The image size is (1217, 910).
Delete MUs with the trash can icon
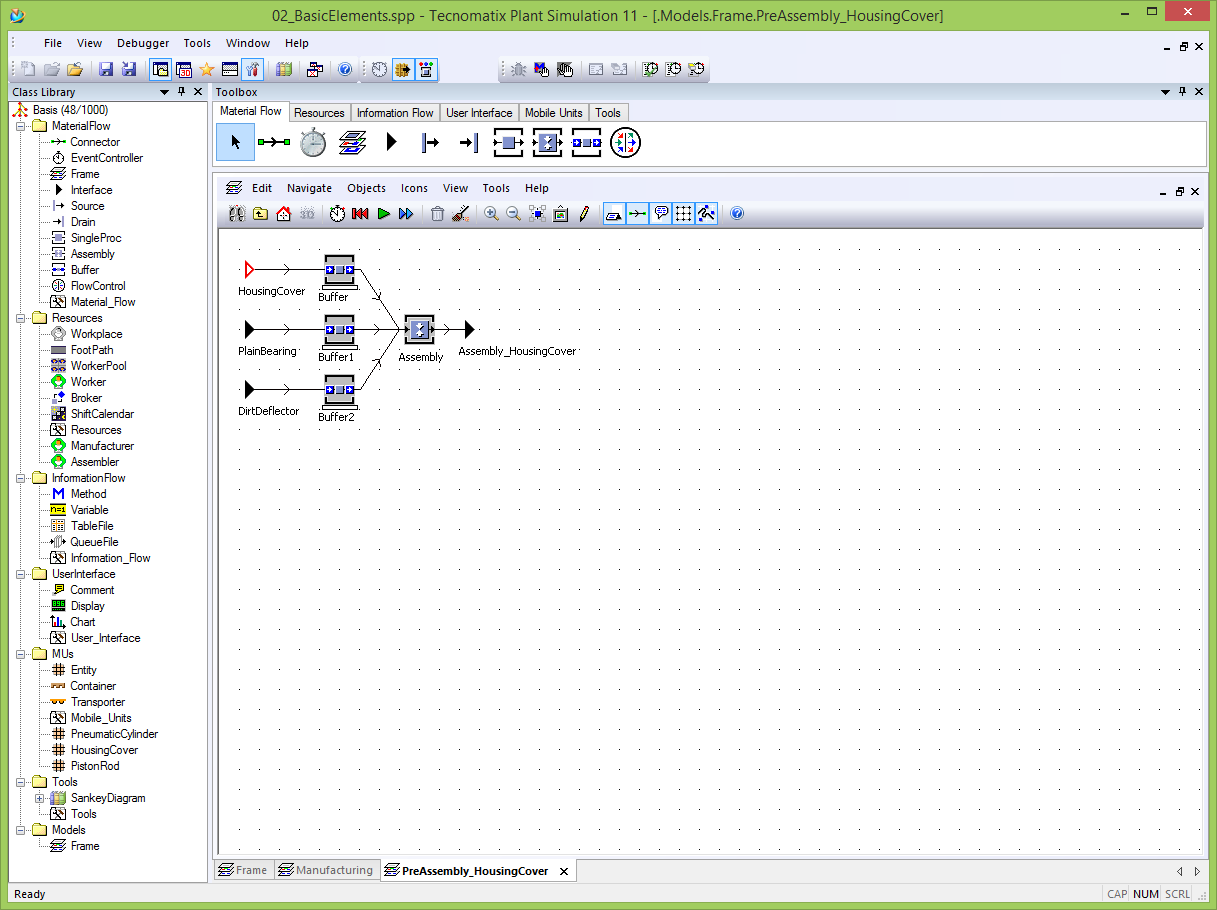click(x=437, y=214)
